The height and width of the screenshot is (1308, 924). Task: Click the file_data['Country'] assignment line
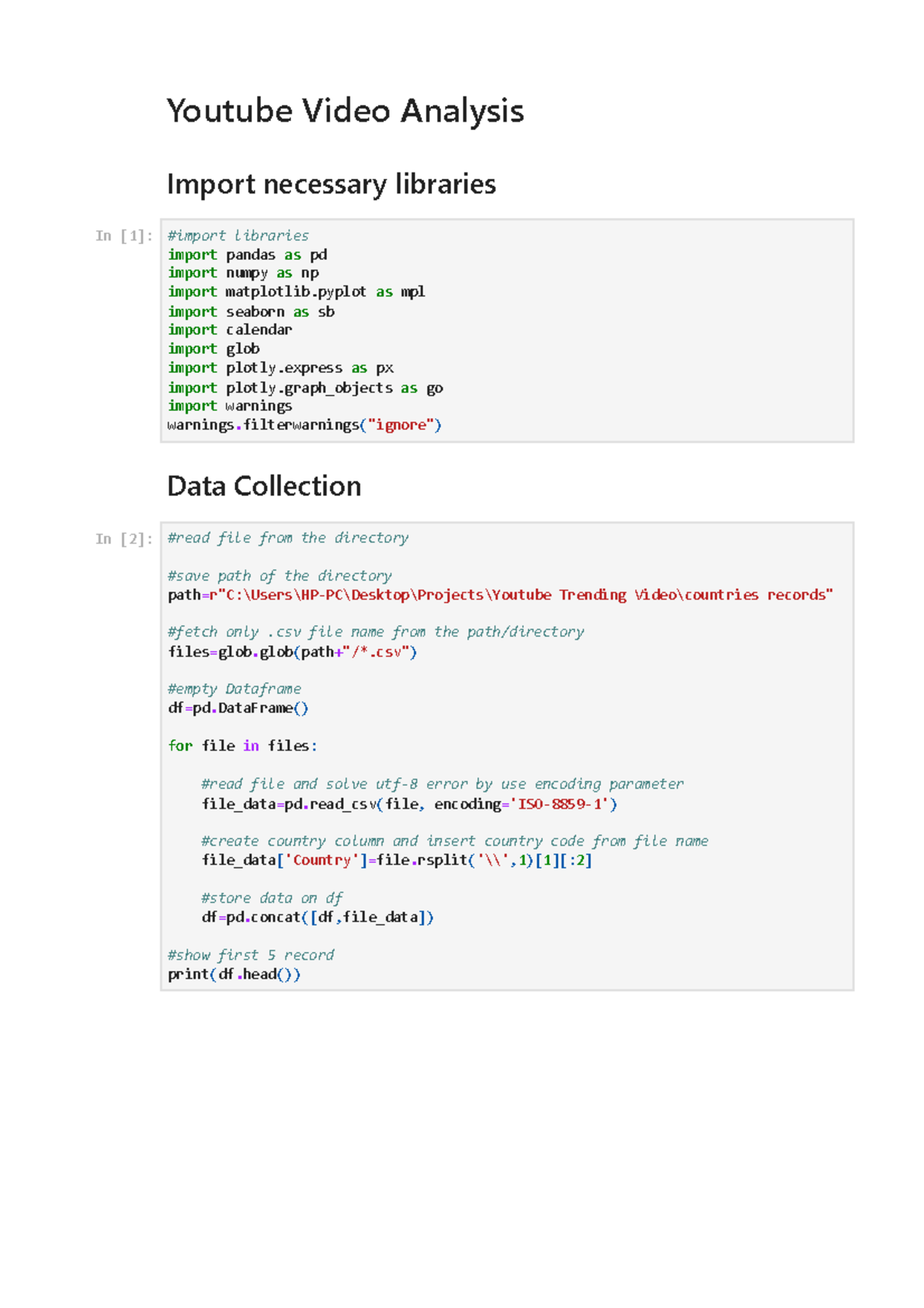(x=397, y=860)
